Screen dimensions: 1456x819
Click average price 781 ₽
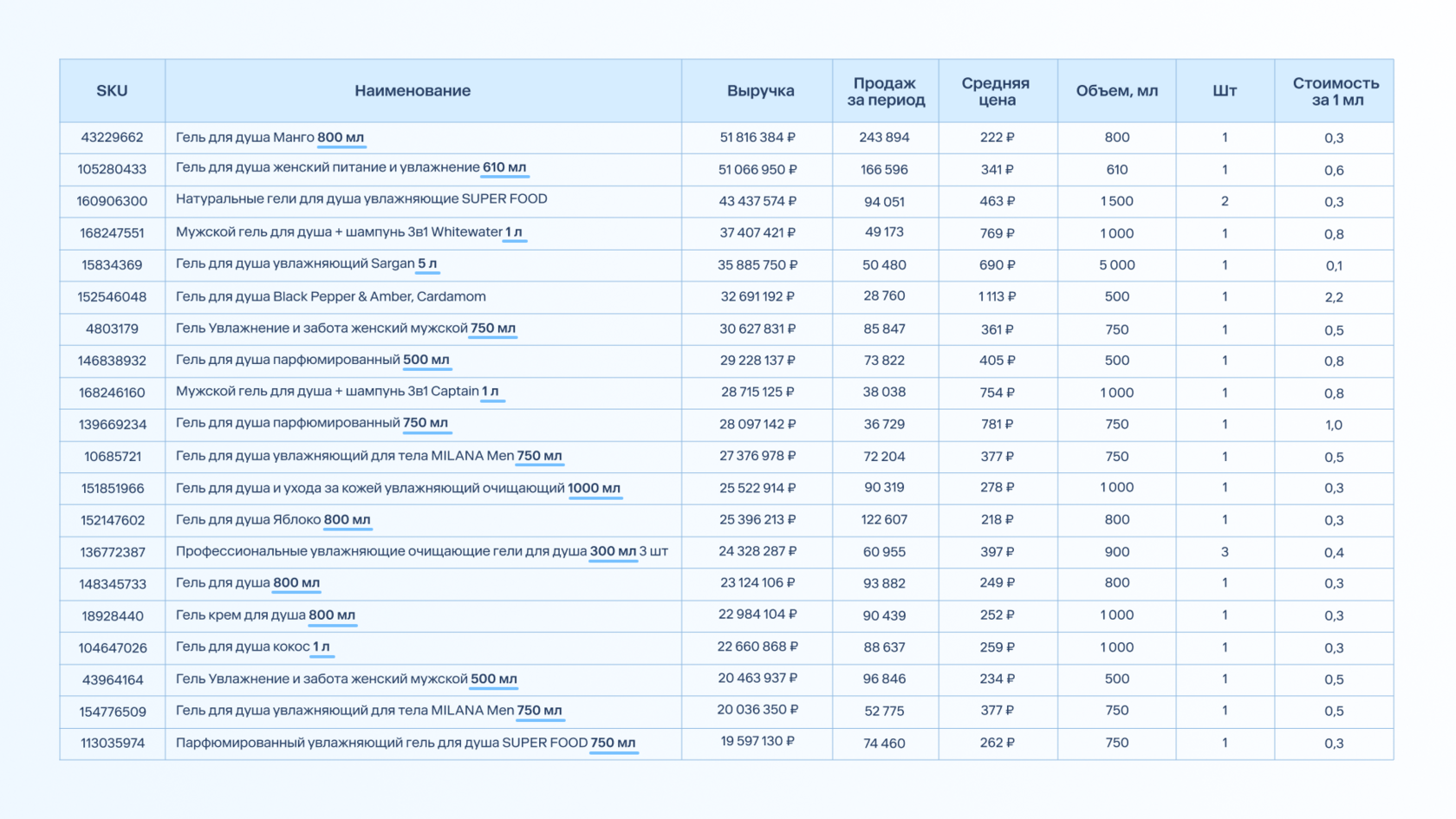[x=997, y=425]
